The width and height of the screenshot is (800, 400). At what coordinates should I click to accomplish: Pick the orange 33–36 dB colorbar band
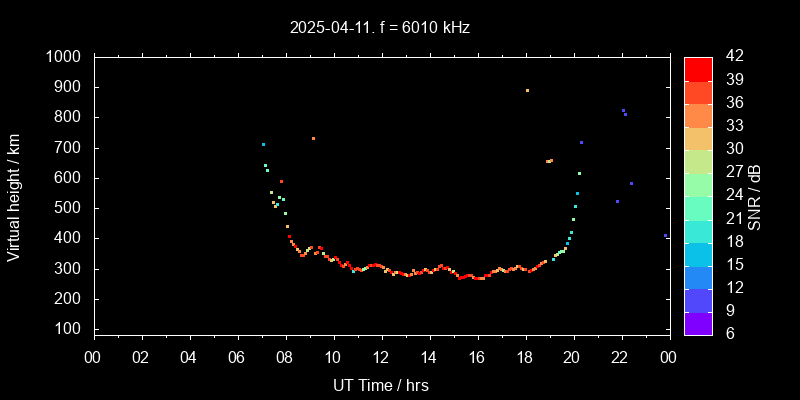click(x=698, y=115)
